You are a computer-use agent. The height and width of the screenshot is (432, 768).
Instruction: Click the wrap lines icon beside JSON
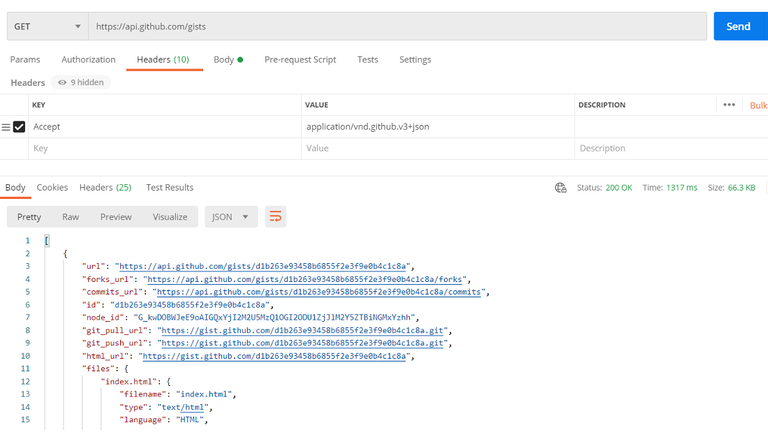275,217
